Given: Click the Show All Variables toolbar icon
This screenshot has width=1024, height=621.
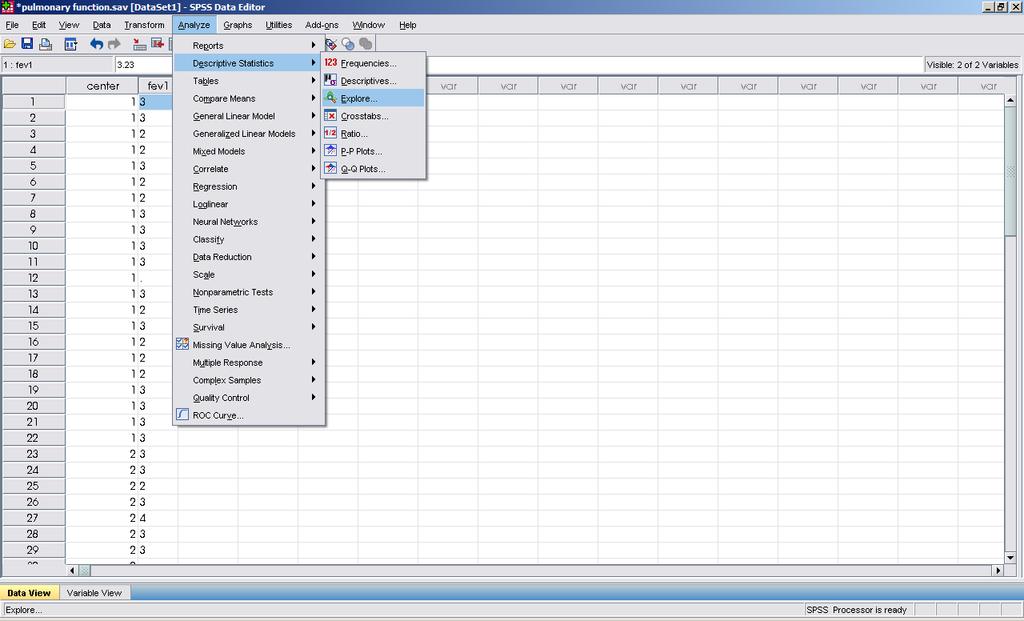Looking at the screenshot, I should (366, 44).
